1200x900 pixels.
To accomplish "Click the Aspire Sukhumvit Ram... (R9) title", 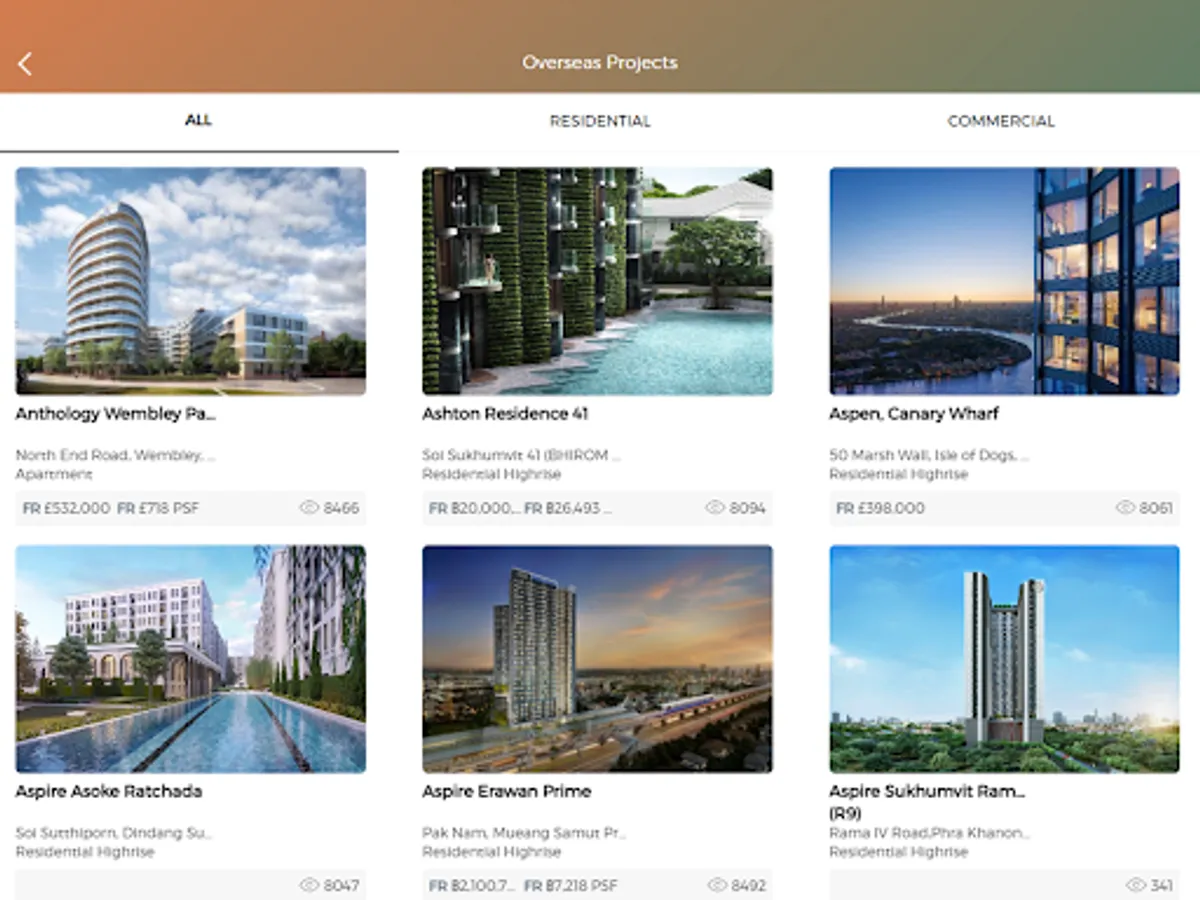I will pyautogui.click(x=927, y=802).
